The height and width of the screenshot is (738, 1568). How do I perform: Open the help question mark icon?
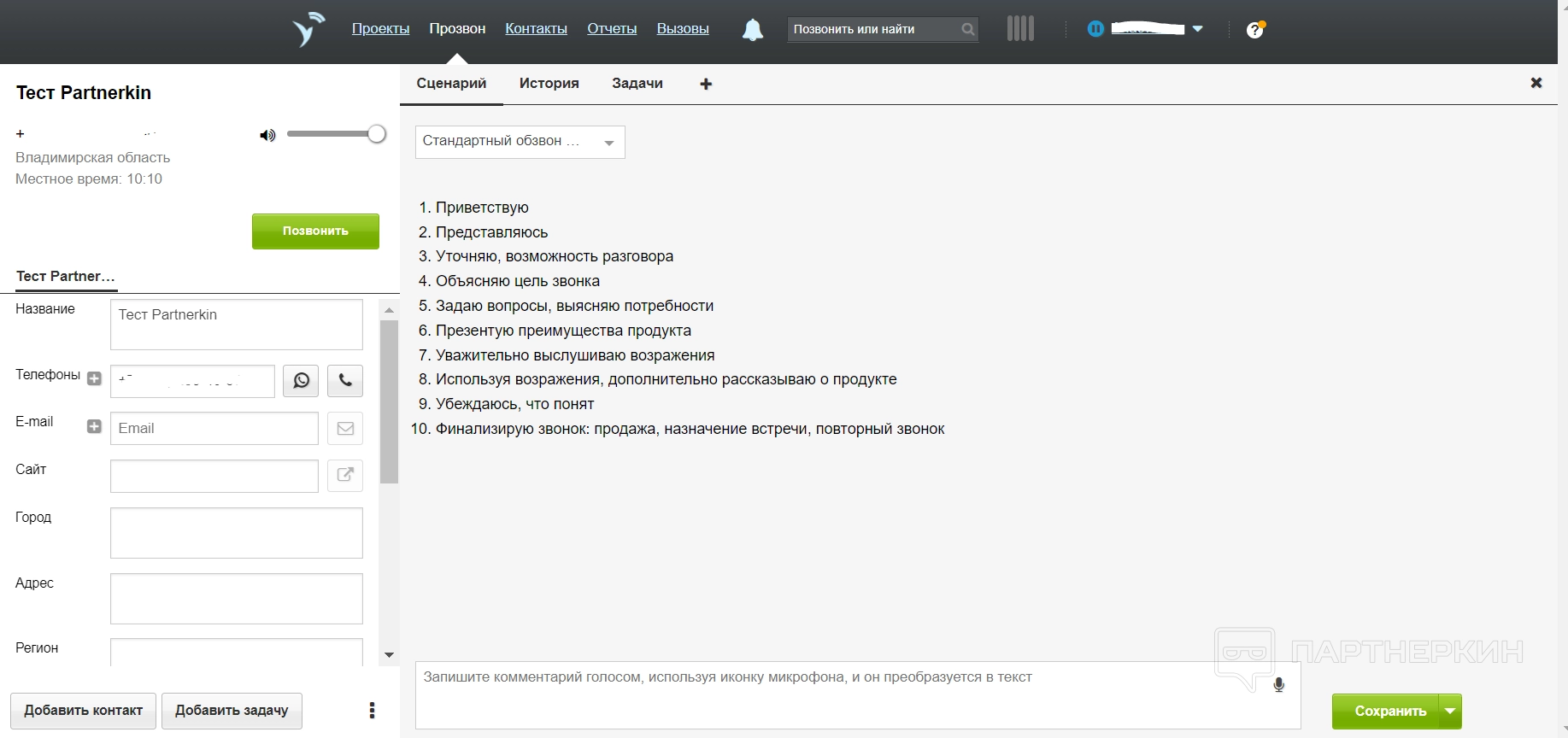pos(1254,30)
